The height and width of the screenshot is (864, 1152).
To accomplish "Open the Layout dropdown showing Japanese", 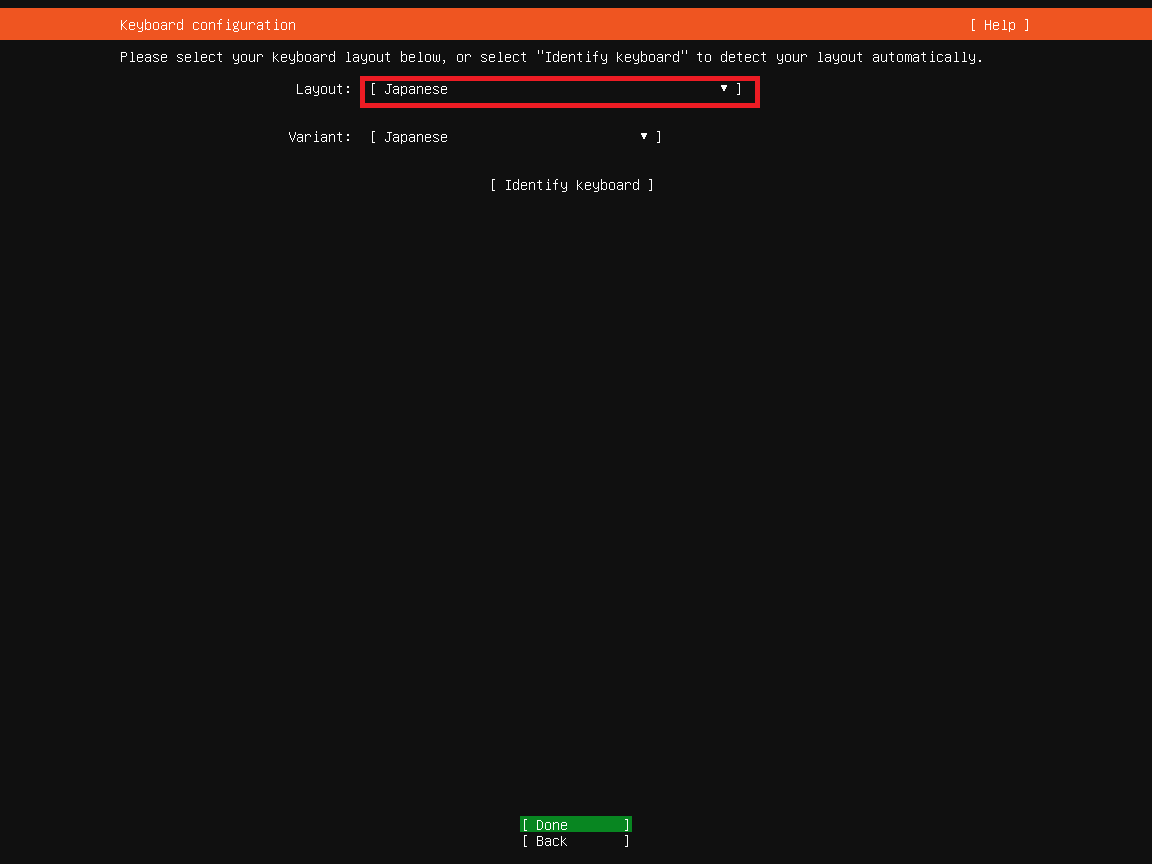I will (555, 90).
